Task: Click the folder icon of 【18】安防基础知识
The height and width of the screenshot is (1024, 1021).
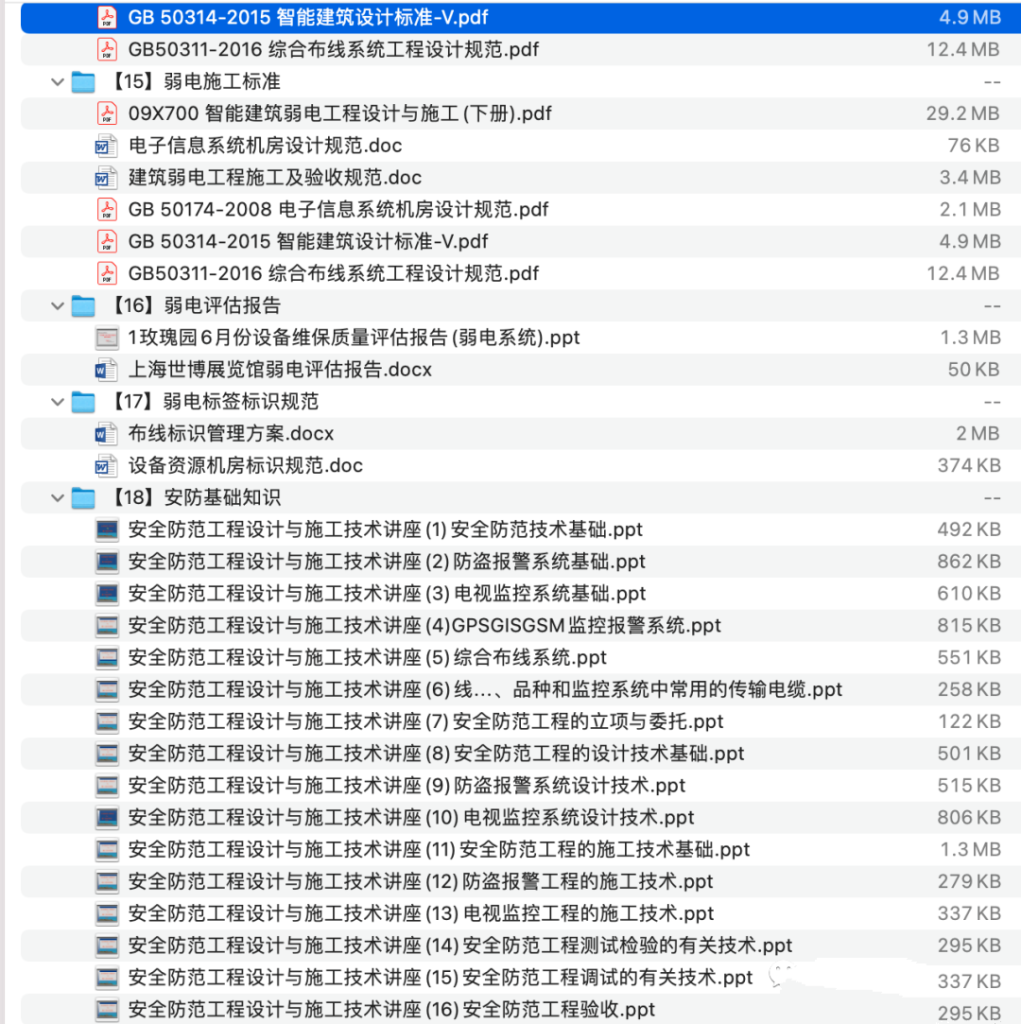Action: [83, 497]
